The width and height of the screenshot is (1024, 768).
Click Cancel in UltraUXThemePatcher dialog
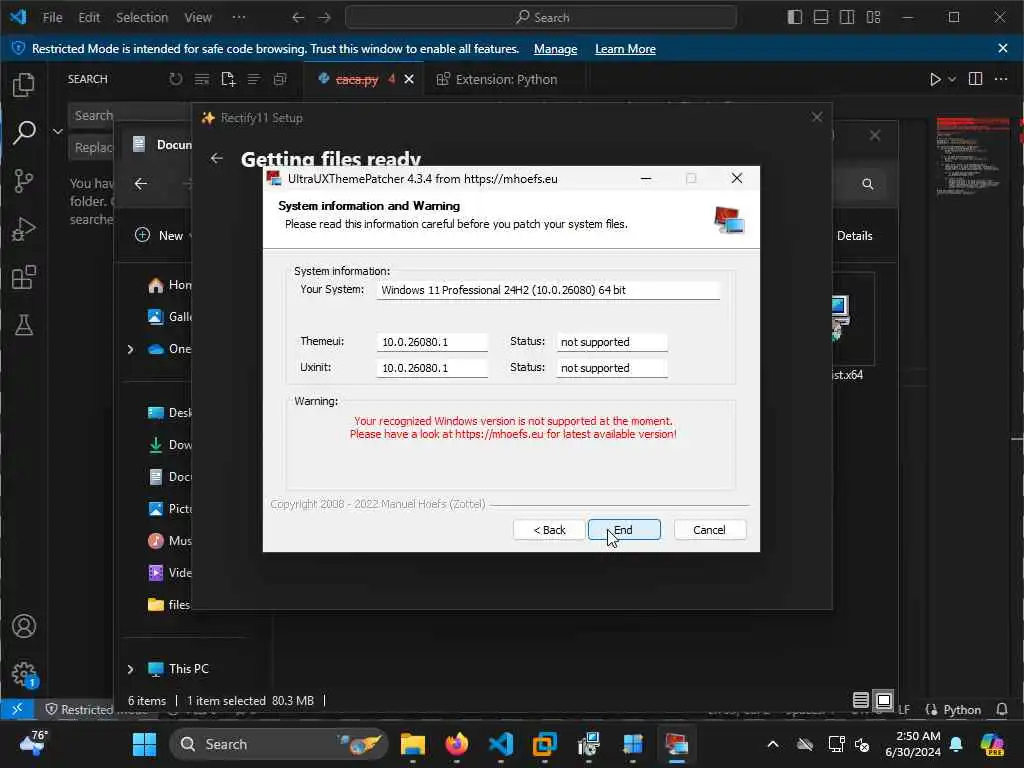[709, 530]
